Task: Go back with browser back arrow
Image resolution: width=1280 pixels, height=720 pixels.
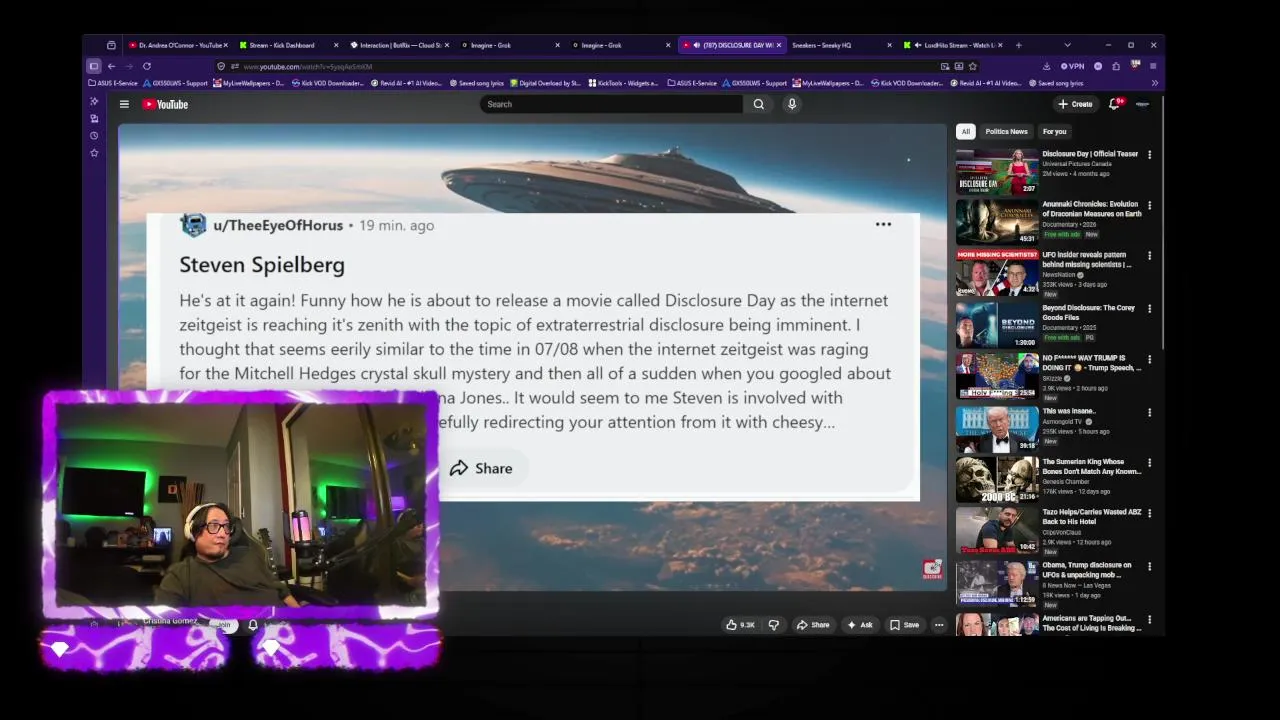Action: click(111, 66)
